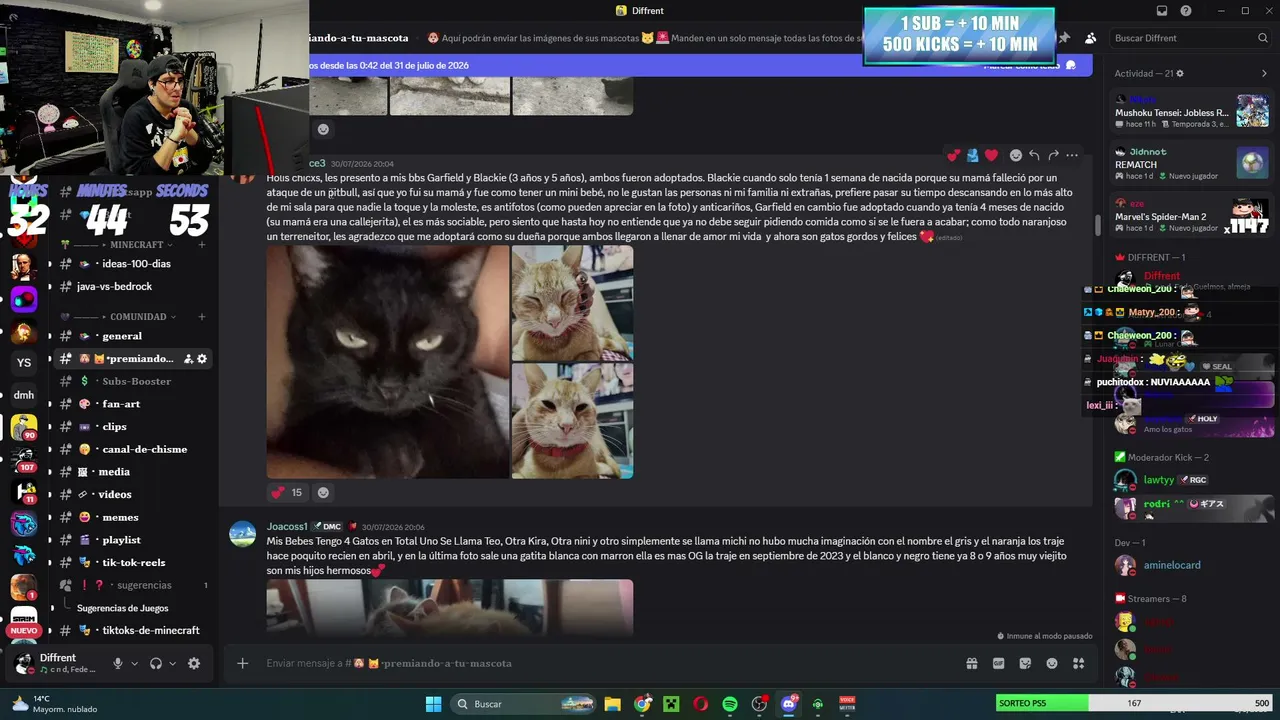Open Subs-Booster channel

(x=134, y=381)
